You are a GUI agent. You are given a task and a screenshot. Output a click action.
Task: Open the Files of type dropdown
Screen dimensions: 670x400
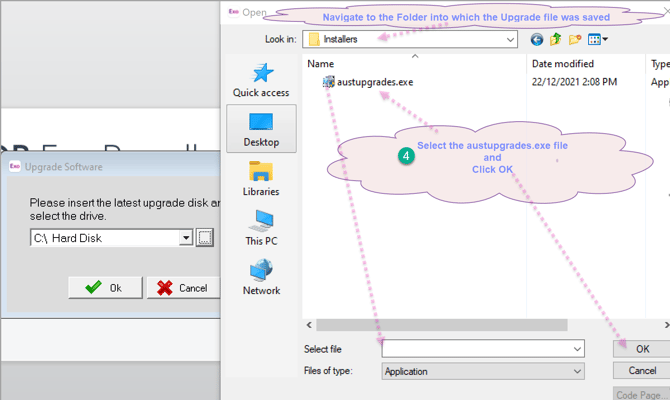click(x=483, y=371)
